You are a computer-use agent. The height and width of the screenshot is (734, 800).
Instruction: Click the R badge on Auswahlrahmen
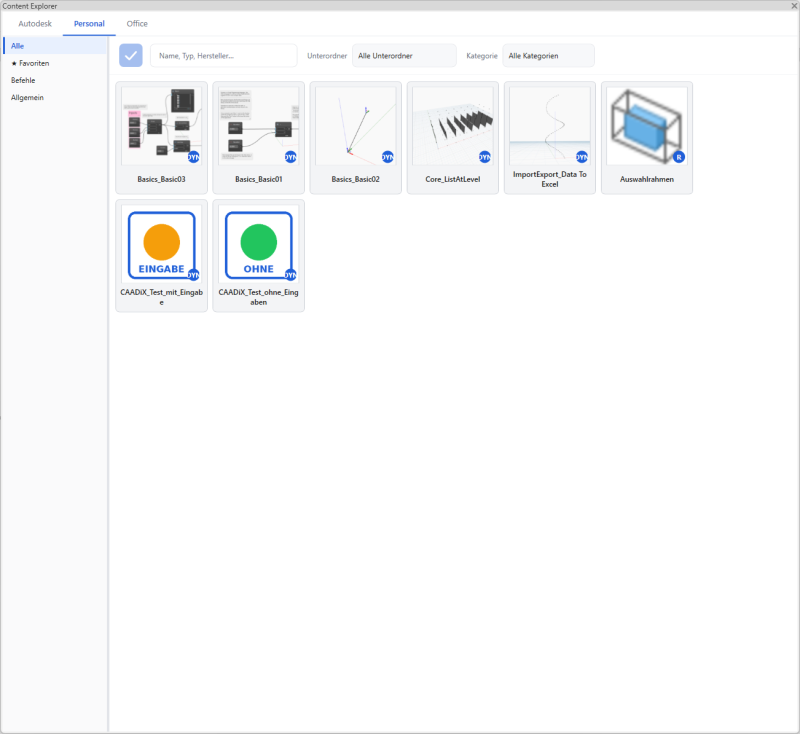[679, 157]
